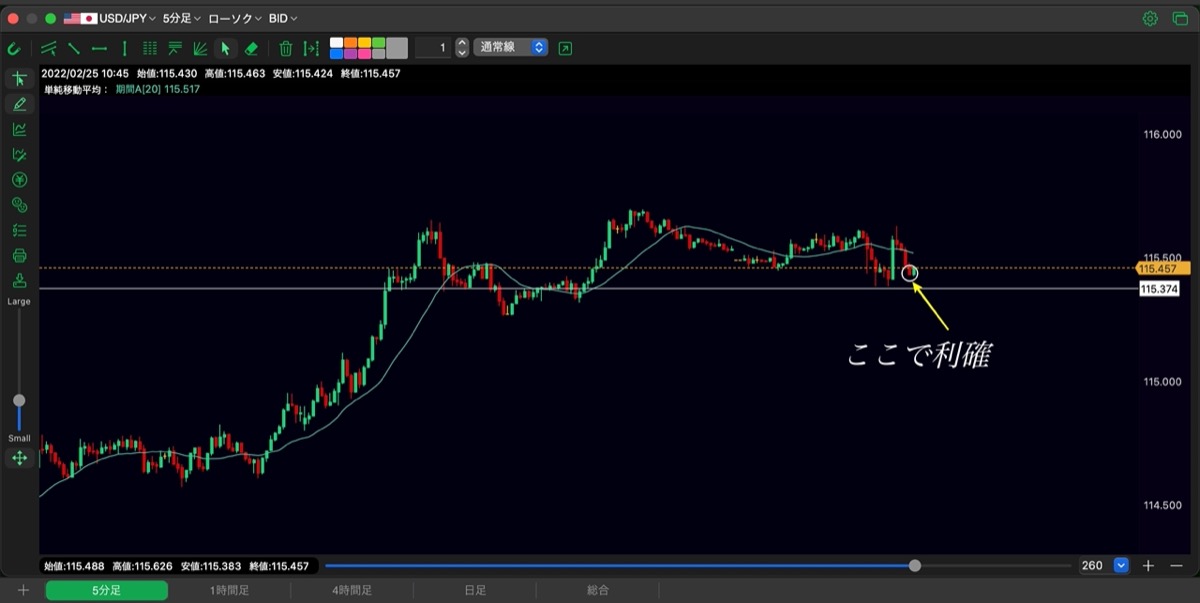1200x603 pixels.
Task: Select the Fibonacci retracement tool
Action: tap(175, 48)
